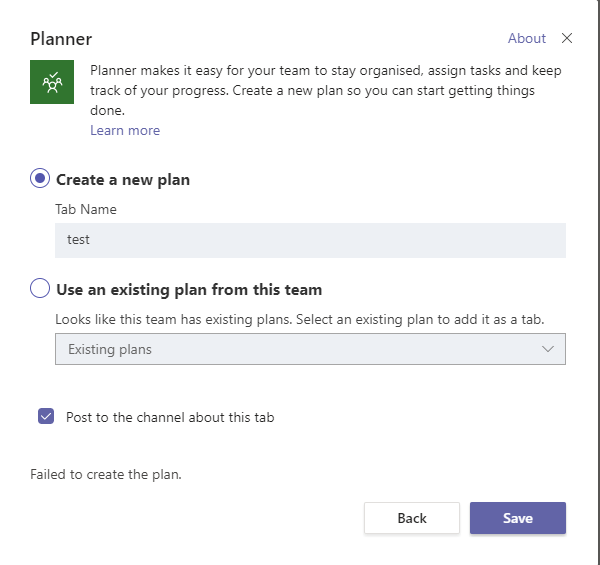Image resolution: width=600 pixels, height=565 pixels.
Task: Select the Create a new plan radio button
Action: coord(40,179)
